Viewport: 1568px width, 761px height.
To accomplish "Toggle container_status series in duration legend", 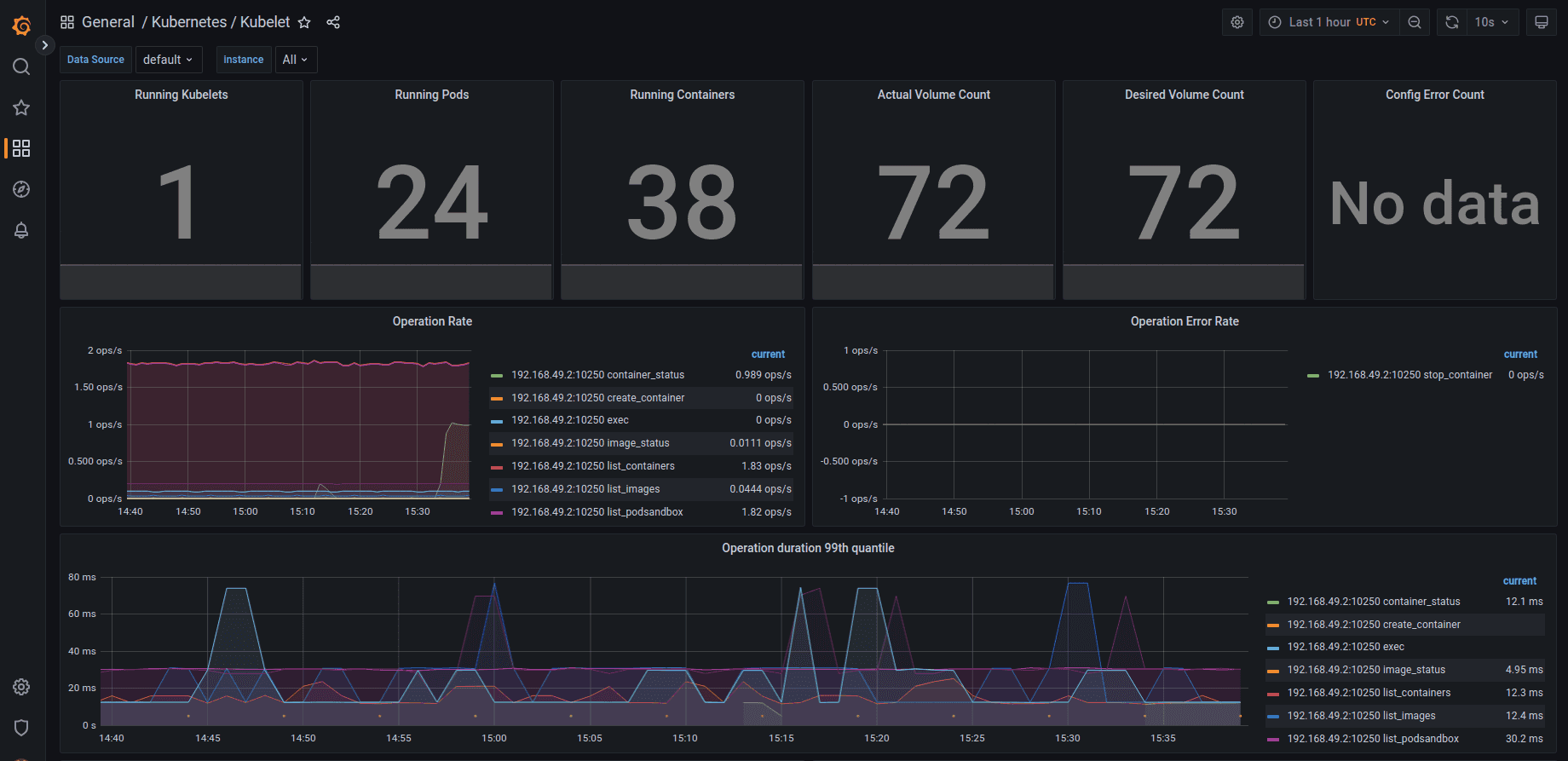I will (1374, 602).
